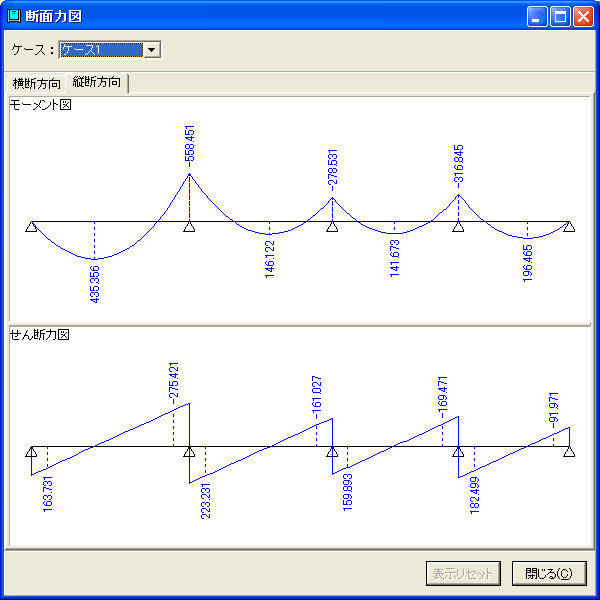The height and width of the screenshot is (600, 600).
Task: Click the モーメント図 heading label
Action: [x=41, y=104]
